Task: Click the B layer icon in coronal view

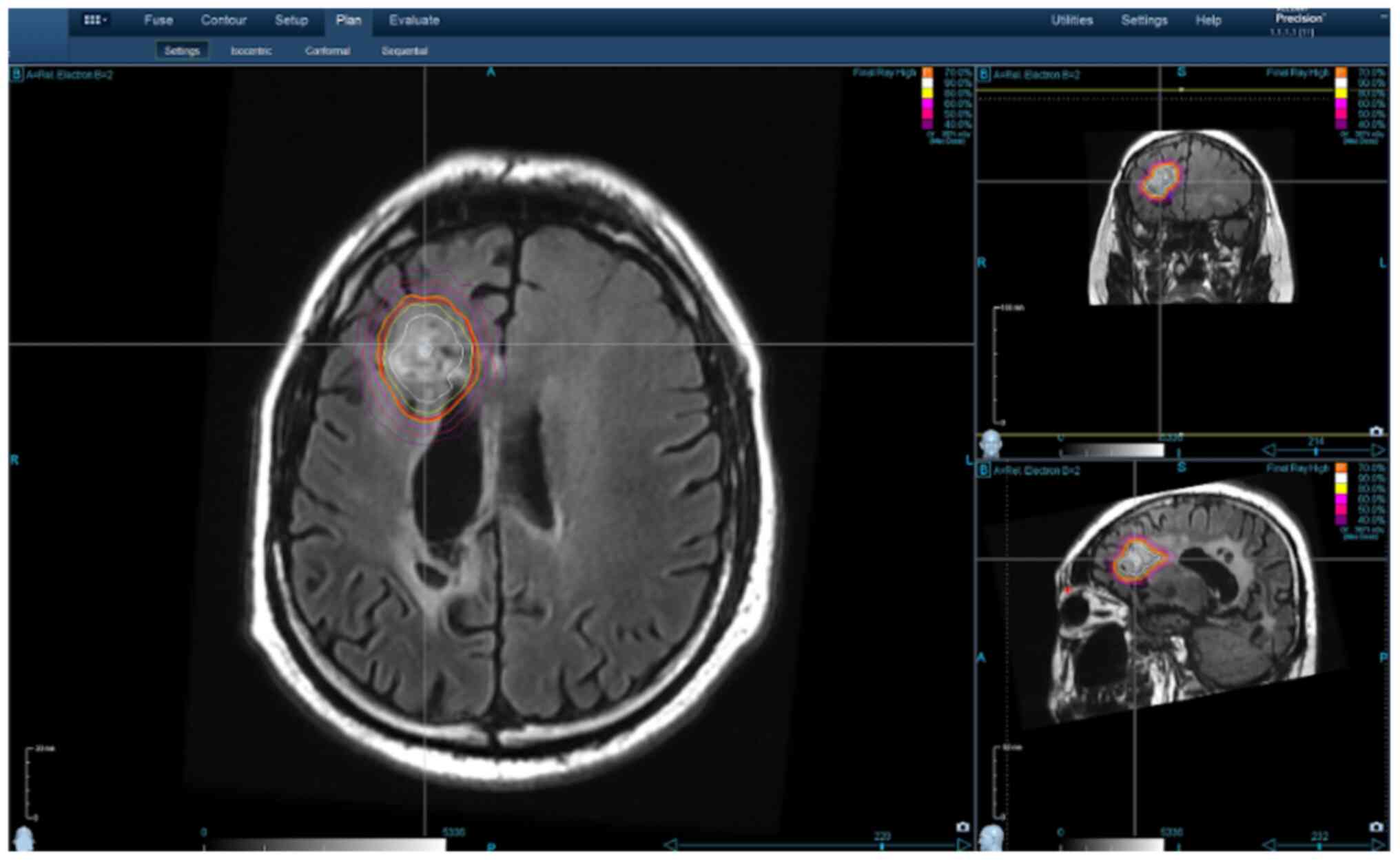Action: 984,74
